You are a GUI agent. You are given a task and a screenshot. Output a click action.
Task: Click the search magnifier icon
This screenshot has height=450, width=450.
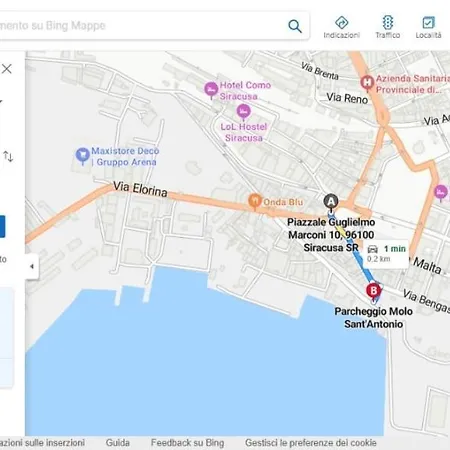click(x=295, y=26)
